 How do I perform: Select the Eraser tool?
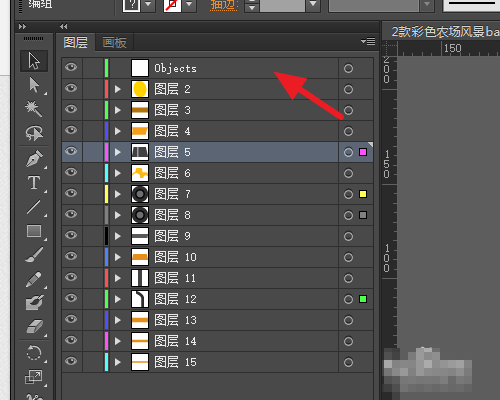[34, 327]
